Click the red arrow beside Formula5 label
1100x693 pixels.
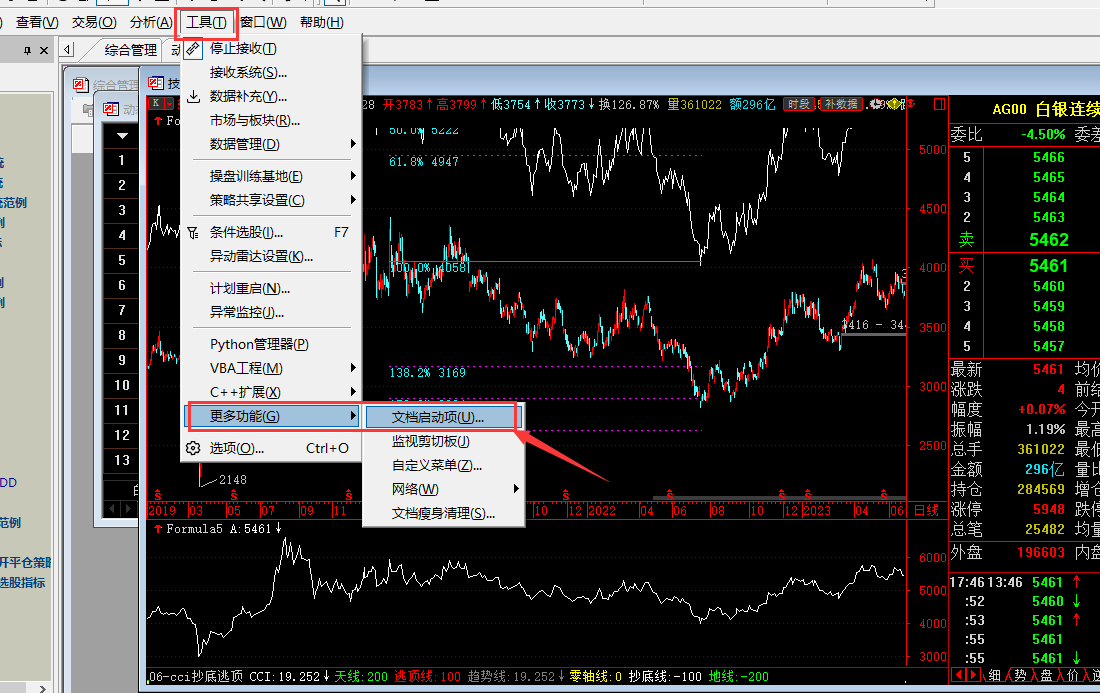click(158, 529)
